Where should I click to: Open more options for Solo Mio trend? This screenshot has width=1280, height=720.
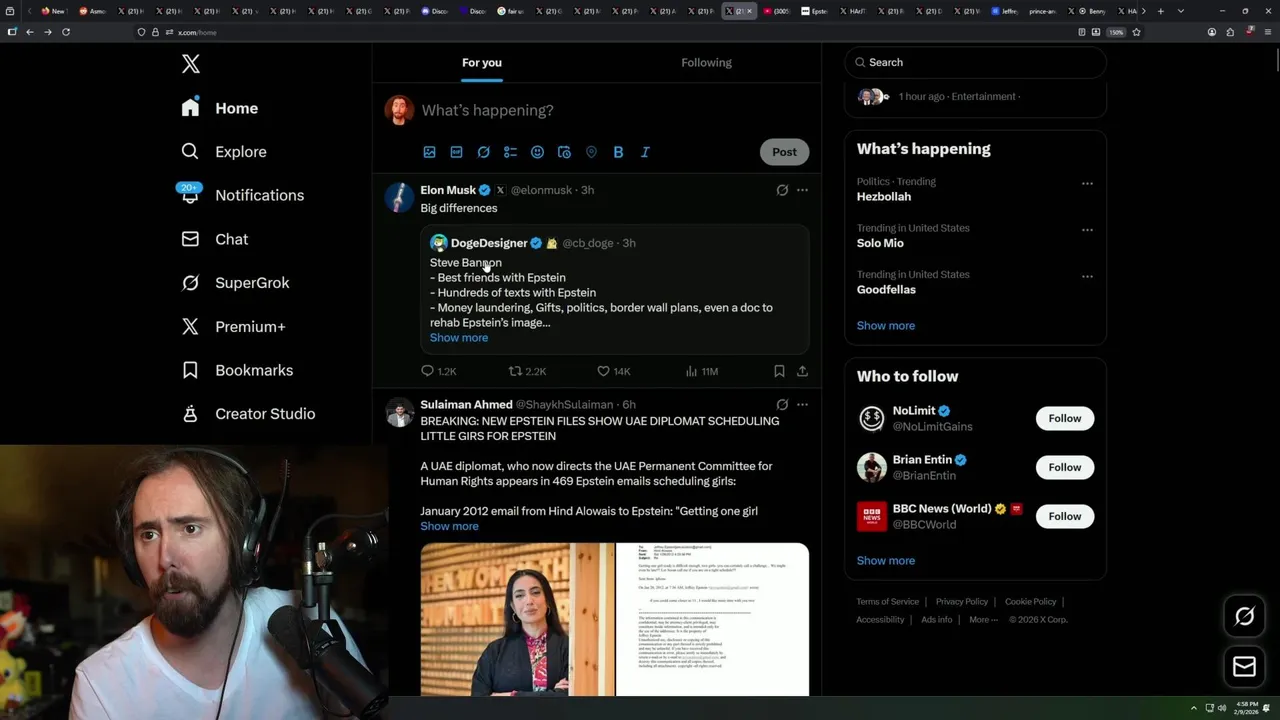point(1087,230)
